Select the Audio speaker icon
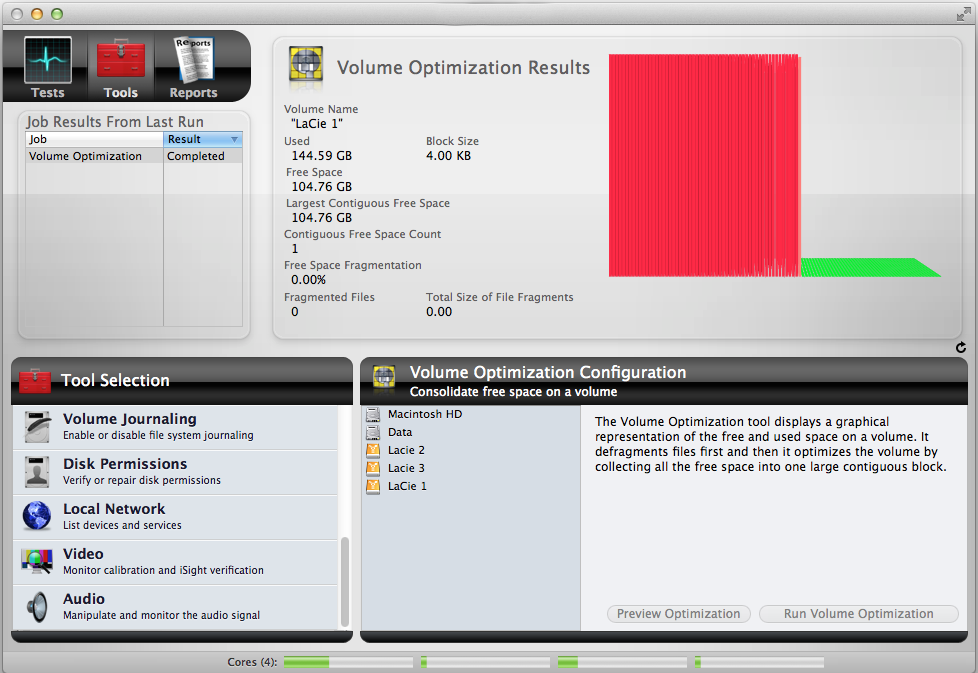Image resolution: width=978 pixels, height=673 pixels. (x=37, y=607)
